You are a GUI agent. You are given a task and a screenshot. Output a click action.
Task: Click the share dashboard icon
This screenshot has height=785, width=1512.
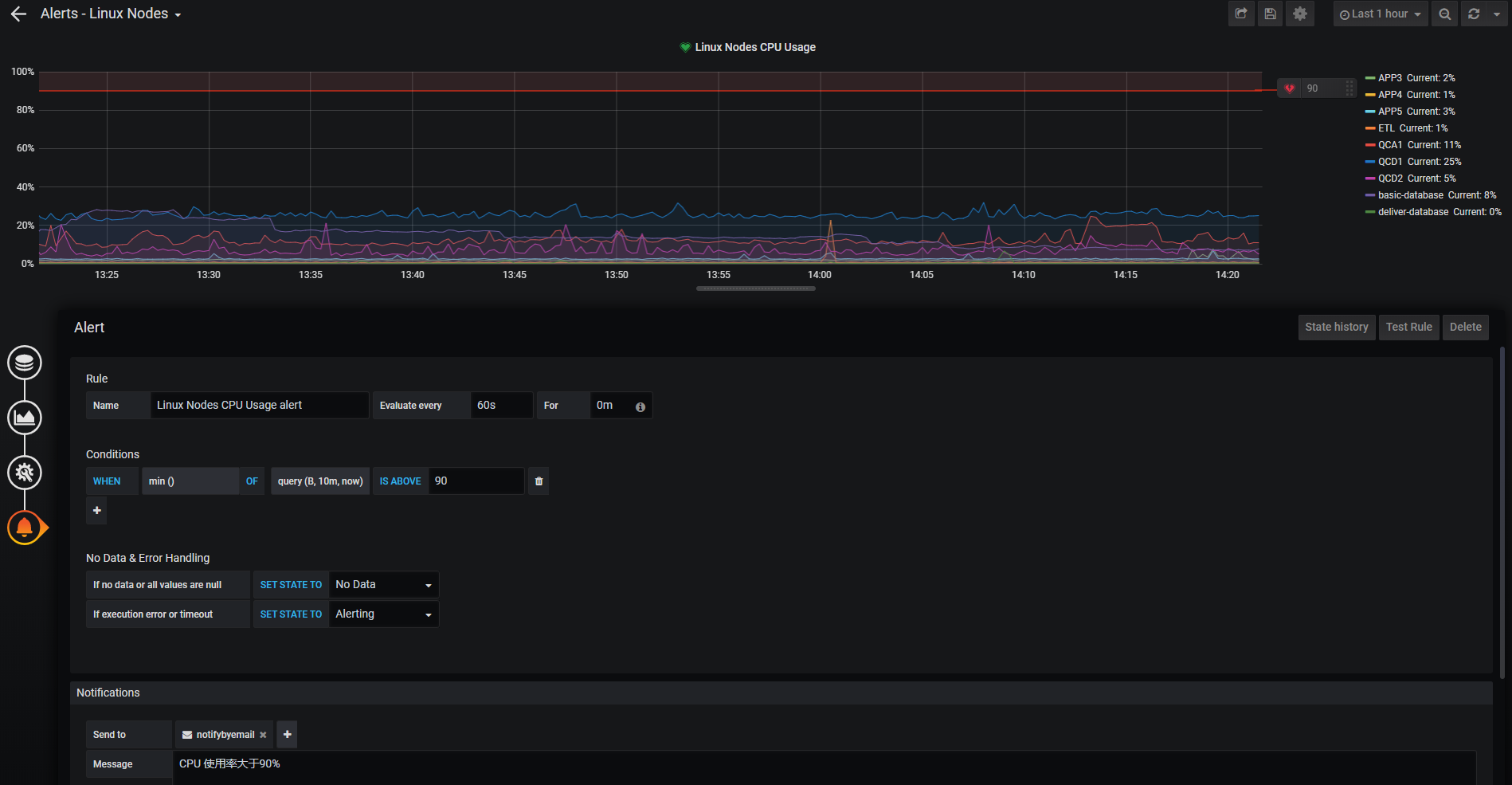coord(1241,14)
